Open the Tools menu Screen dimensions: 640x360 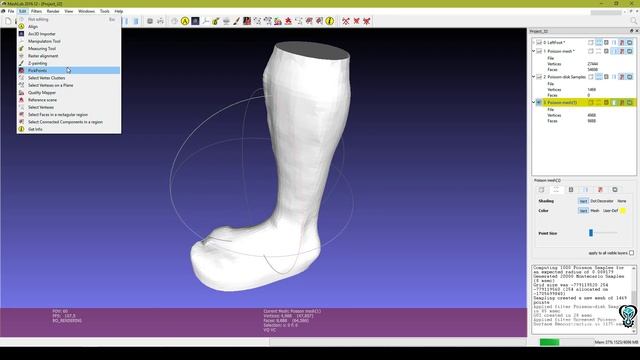click(x=105, y=11)
